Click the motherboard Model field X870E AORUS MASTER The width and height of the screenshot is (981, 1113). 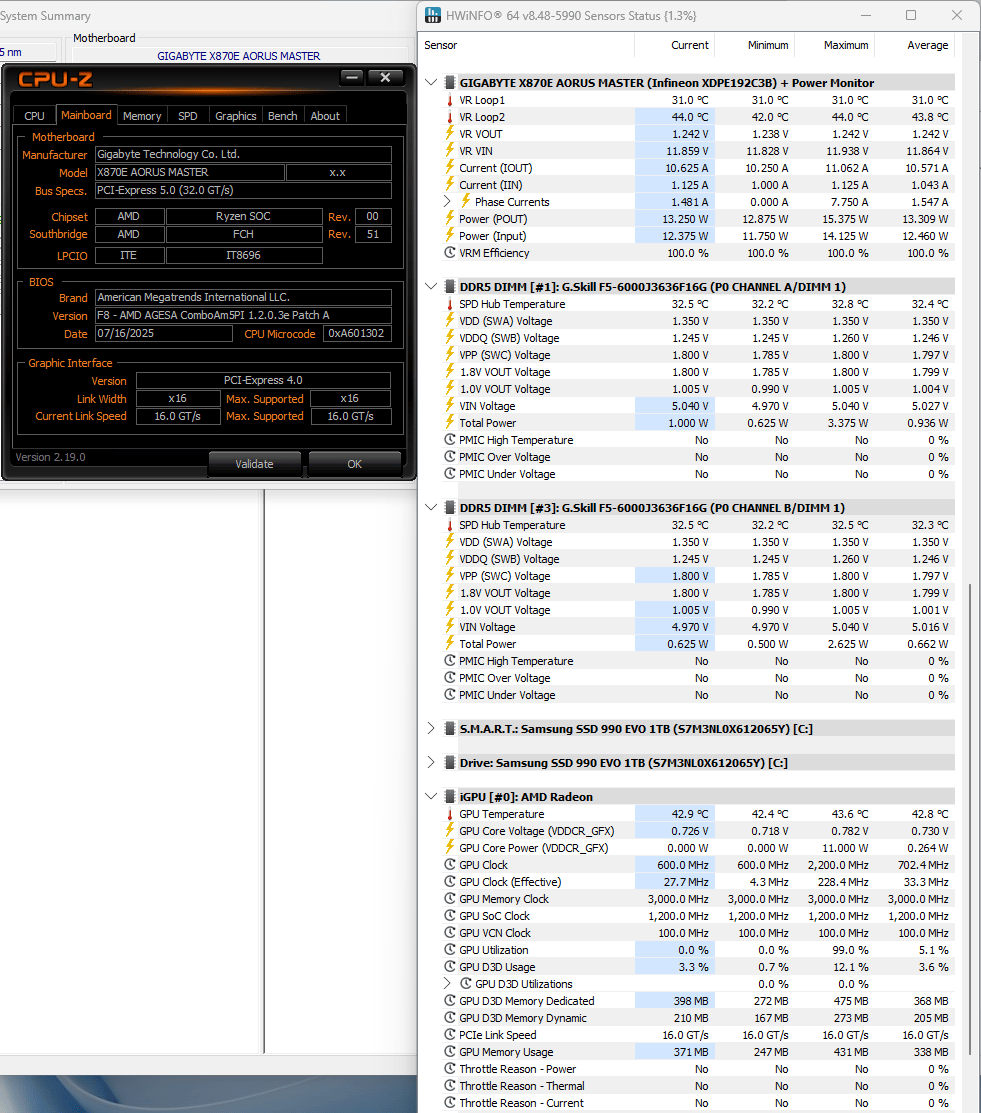[x=190, y=172]
